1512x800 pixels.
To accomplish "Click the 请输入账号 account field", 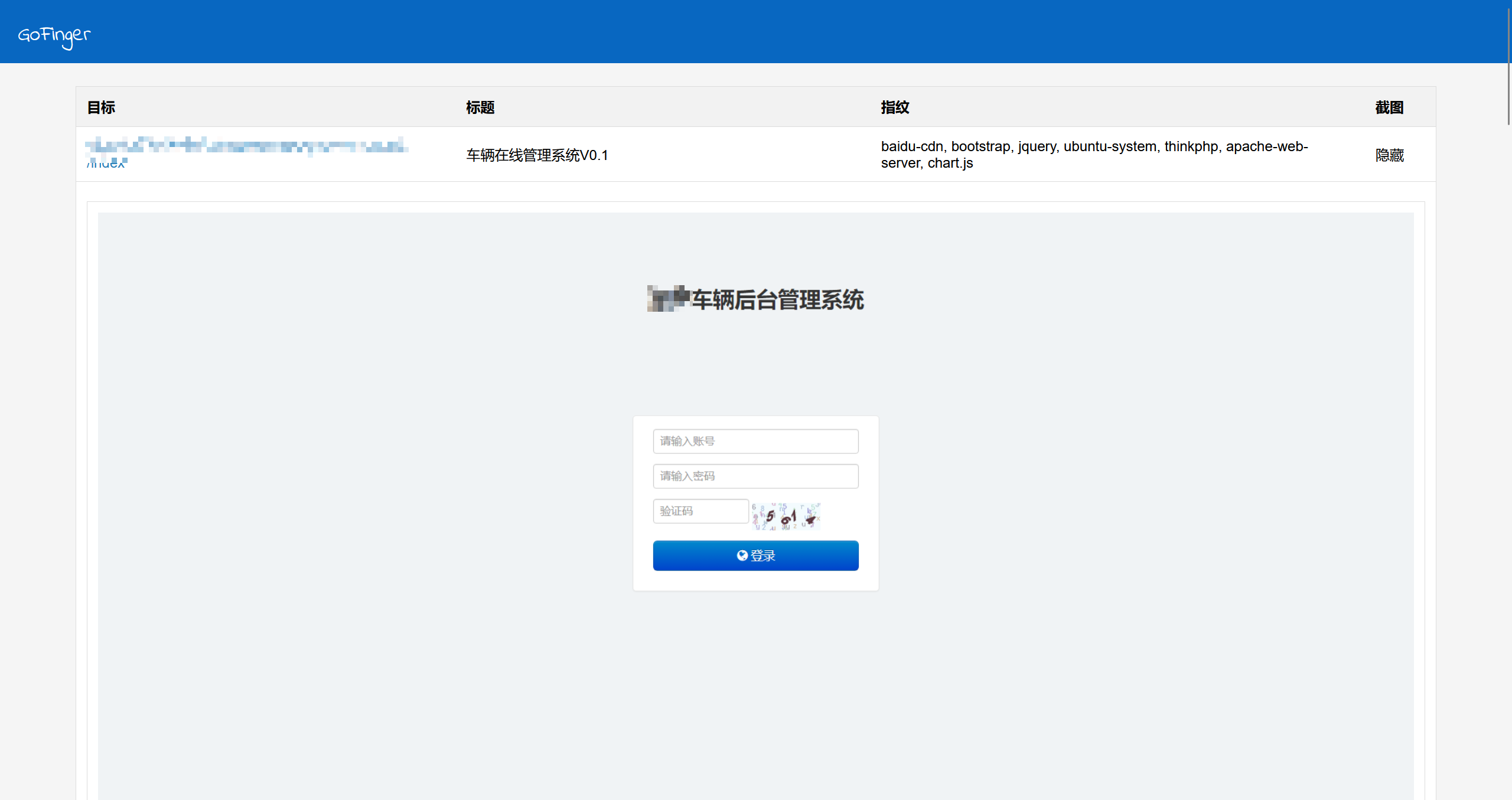I will click(756, 441).
